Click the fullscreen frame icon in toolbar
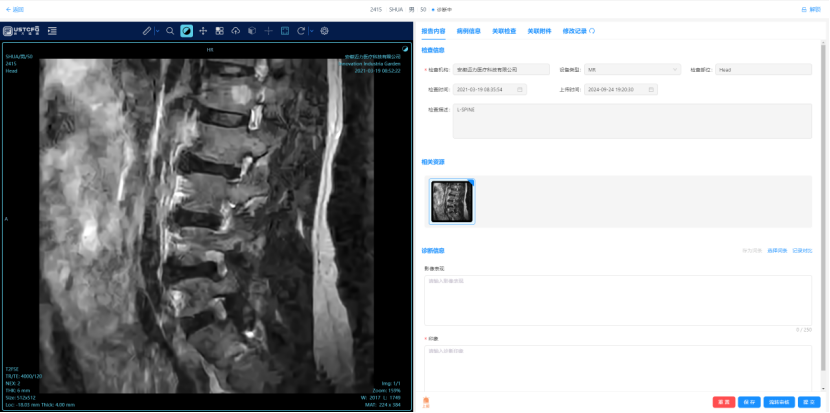The image size is (830, 413). pyautogui.click(x=285, y=31)
